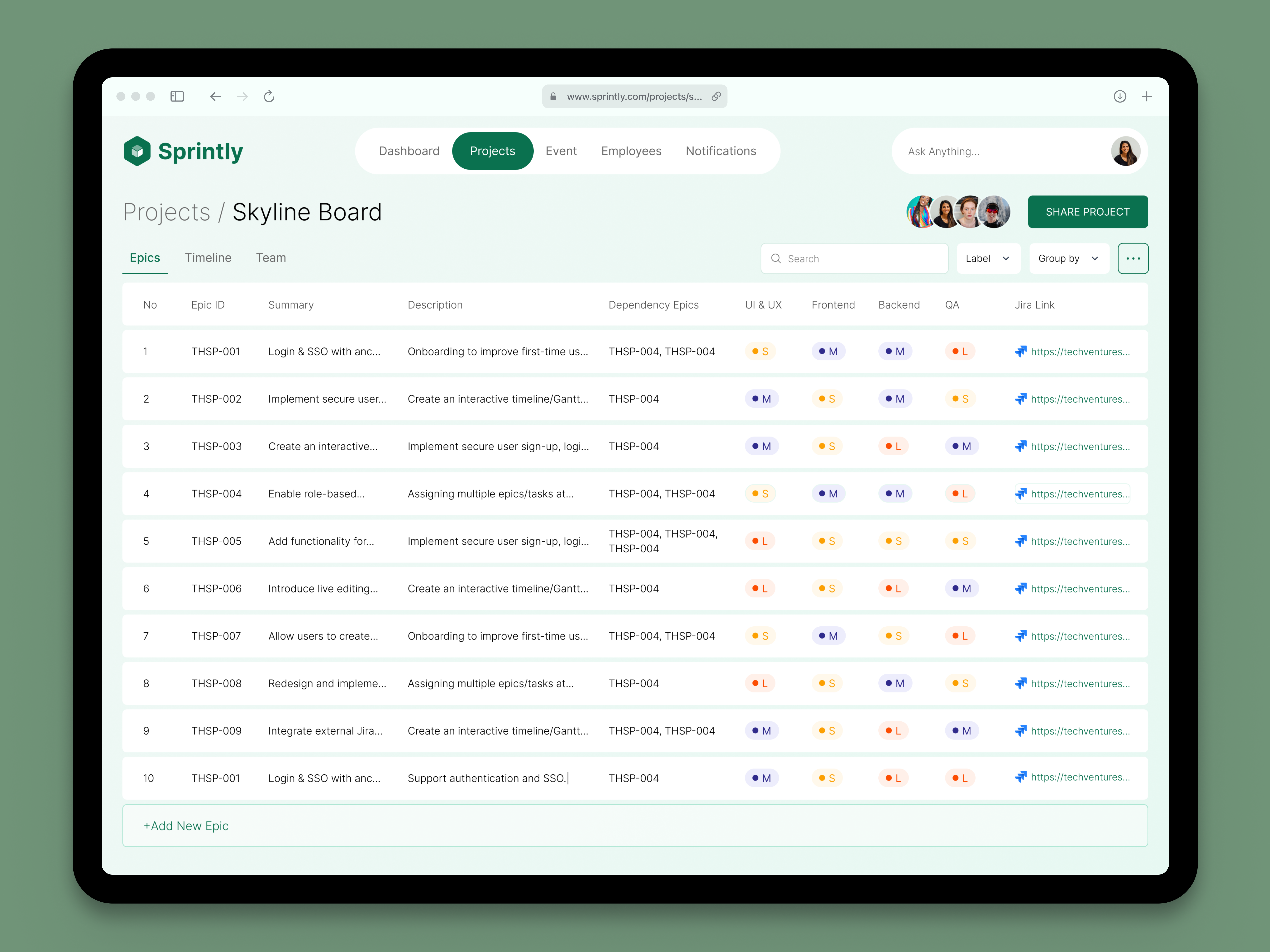The image size is (1270, 952).
Task: Go back using the browser back arrow
Action: click(215, 96)
